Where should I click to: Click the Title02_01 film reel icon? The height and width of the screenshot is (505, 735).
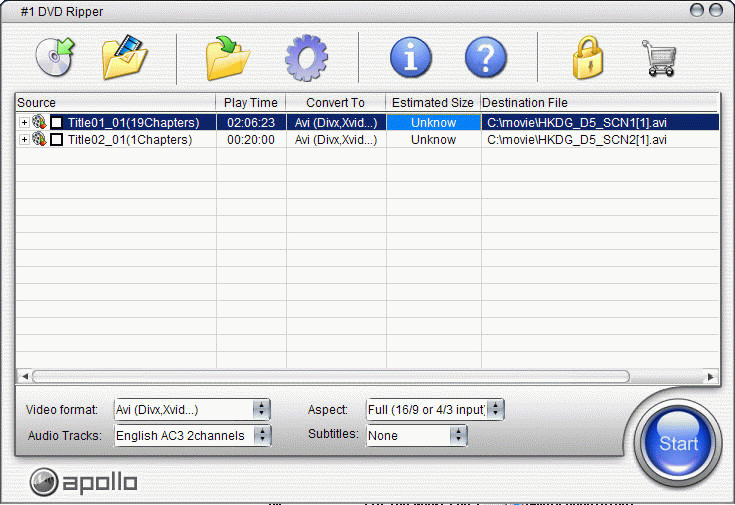39,139
